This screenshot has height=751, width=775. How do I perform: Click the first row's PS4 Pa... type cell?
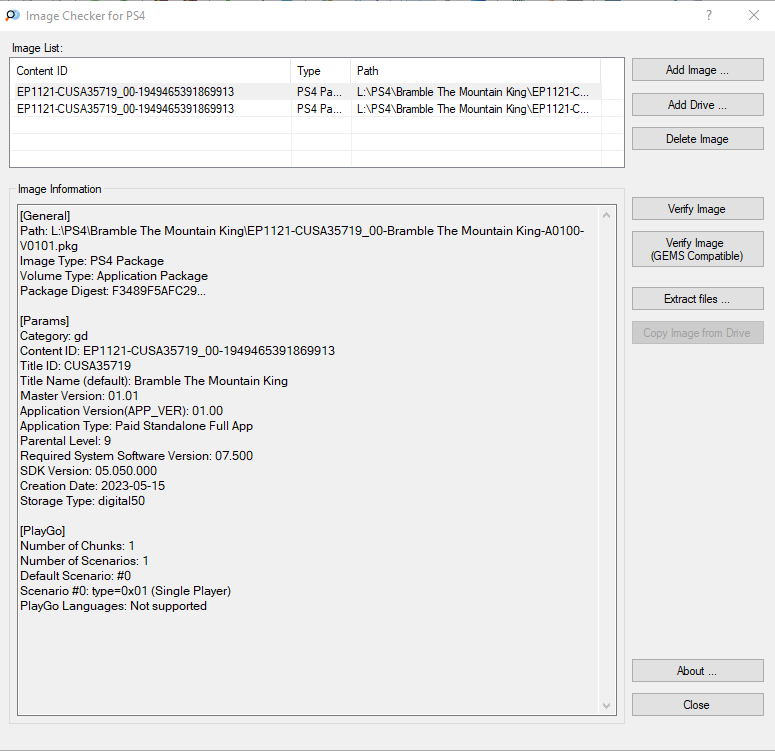pyautogui.click(x=319, y=91)
